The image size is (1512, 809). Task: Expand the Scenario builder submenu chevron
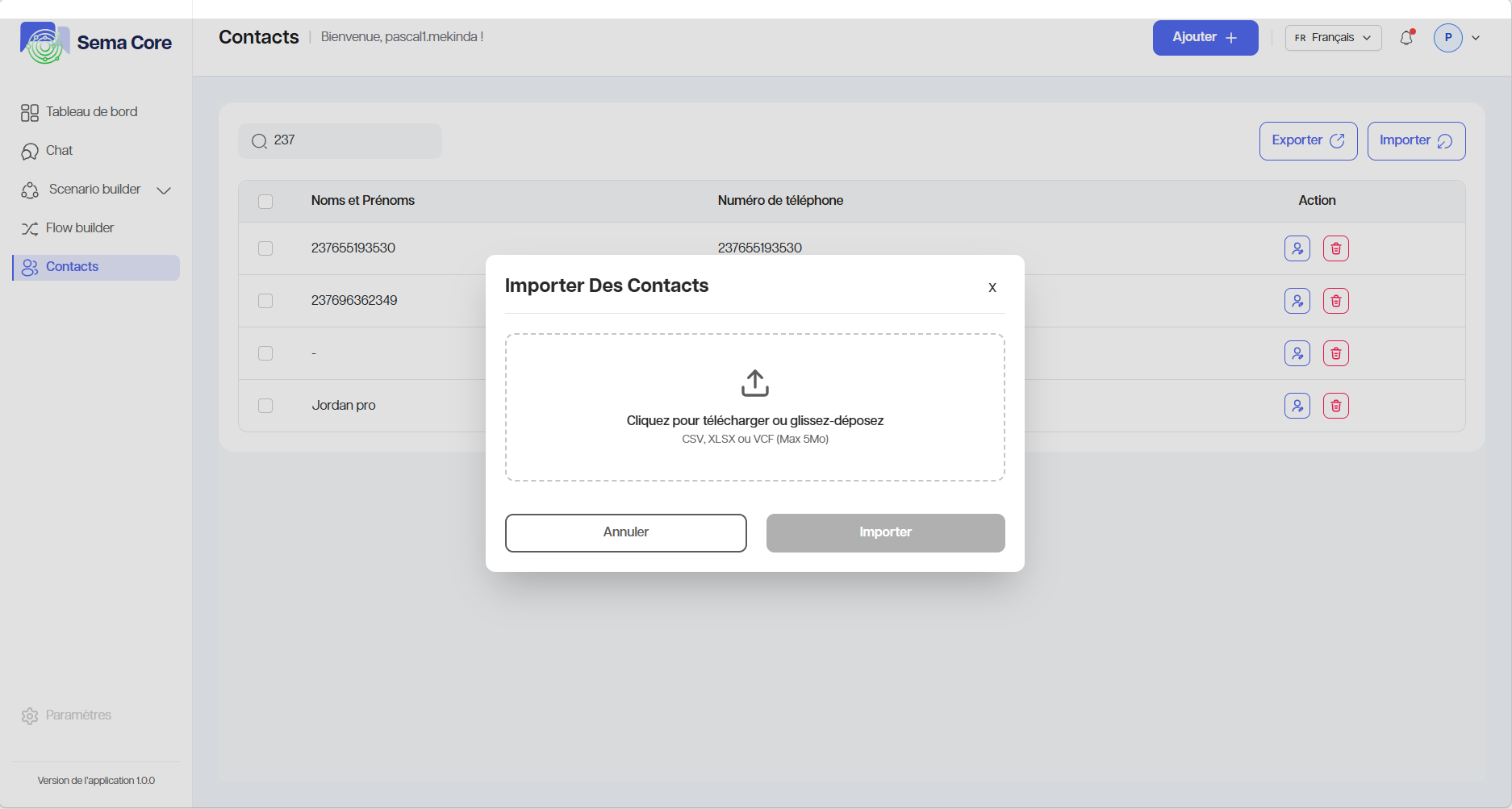[164, 190]
